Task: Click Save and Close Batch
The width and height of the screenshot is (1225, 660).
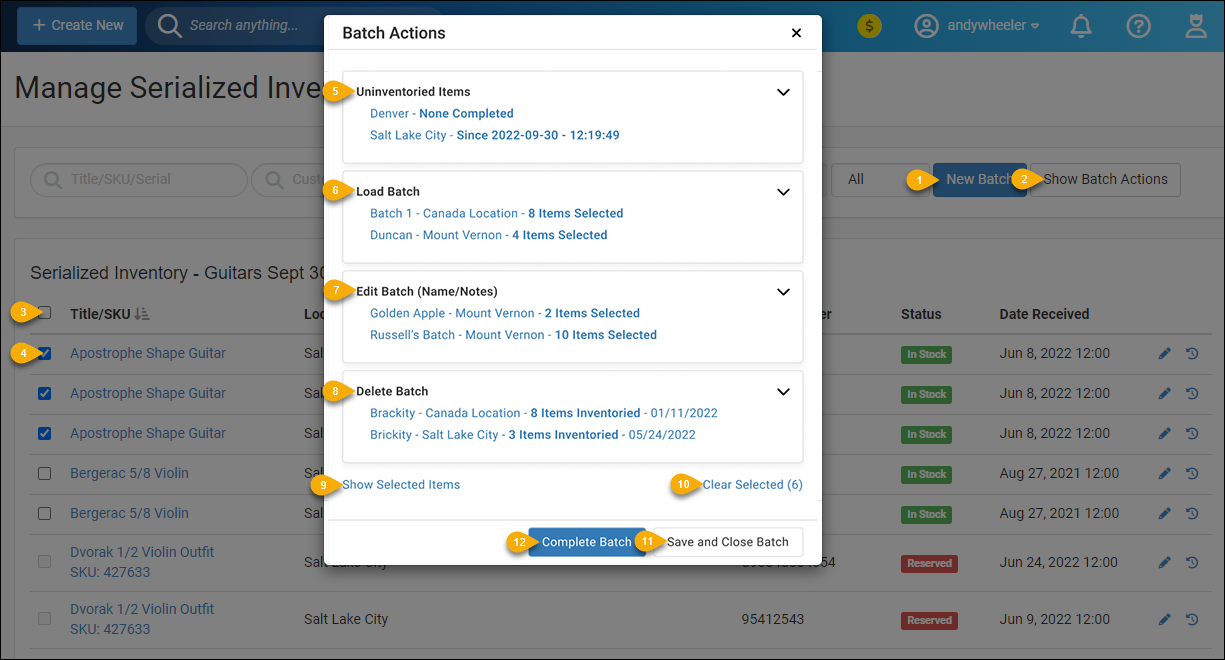Action: 728,542
